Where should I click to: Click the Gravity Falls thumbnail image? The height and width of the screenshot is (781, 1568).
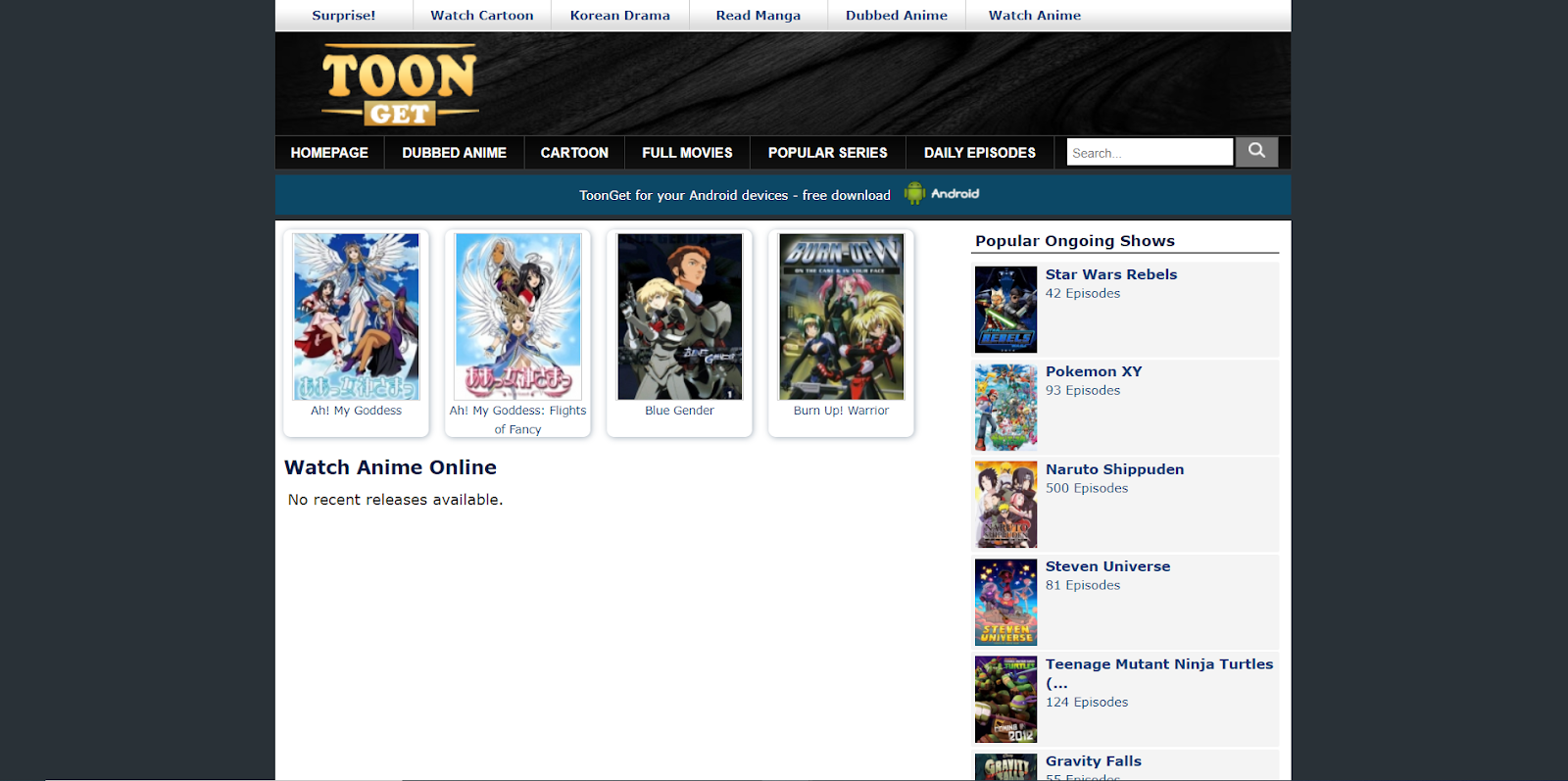[x=1005, y=767]
